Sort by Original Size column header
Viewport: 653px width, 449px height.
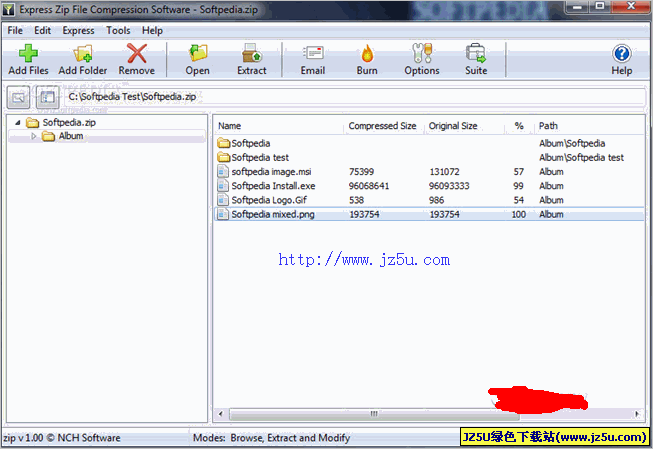click(x=453, y=126)
